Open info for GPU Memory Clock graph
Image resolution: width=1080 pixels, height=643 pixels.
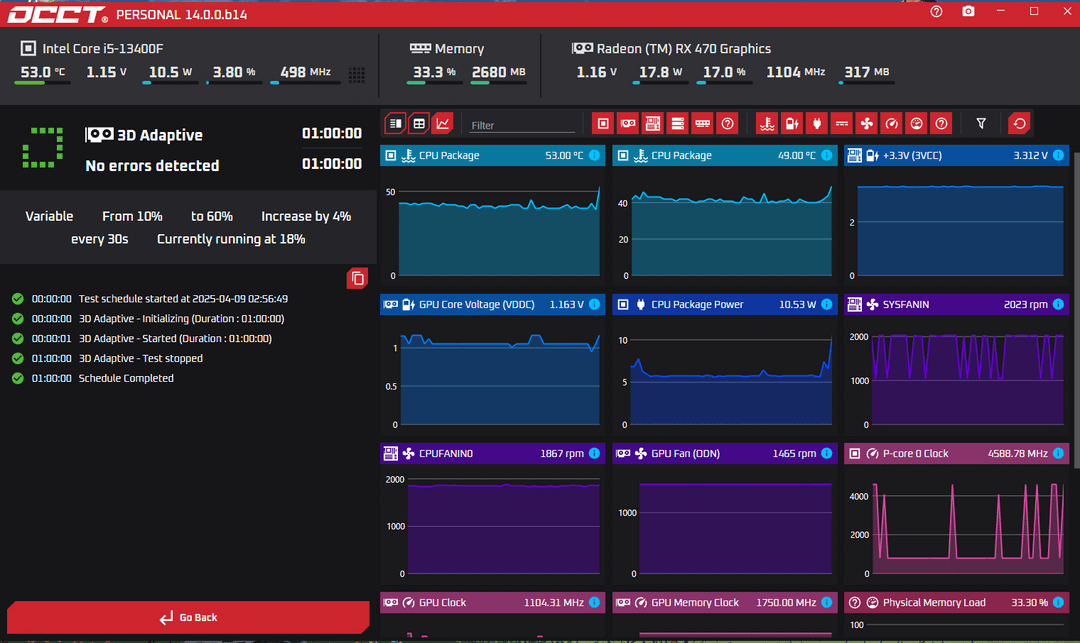tap(827, 602)
